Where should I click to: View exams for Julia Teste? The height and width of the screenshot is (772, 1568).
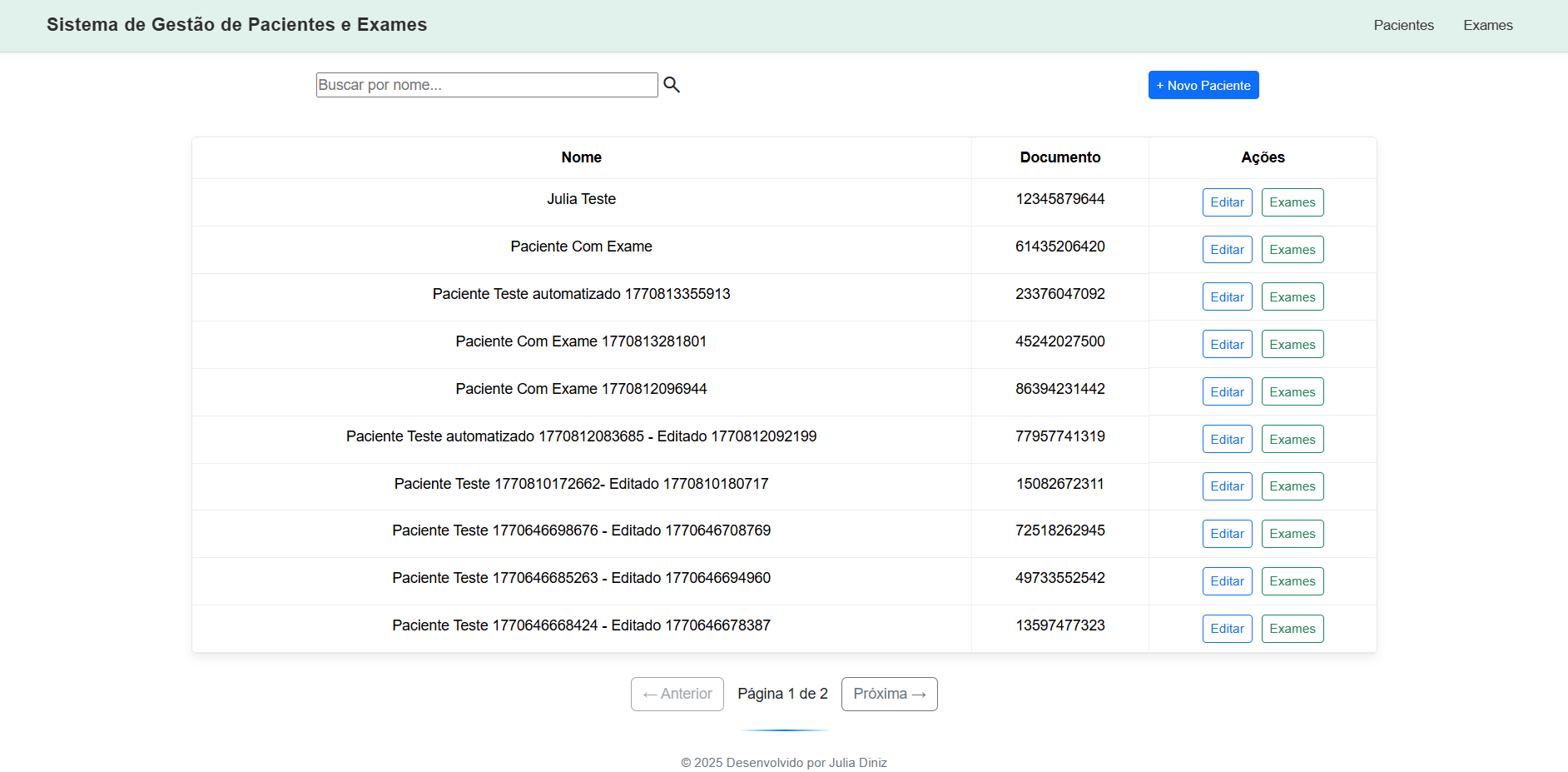tap(1293, 202)
